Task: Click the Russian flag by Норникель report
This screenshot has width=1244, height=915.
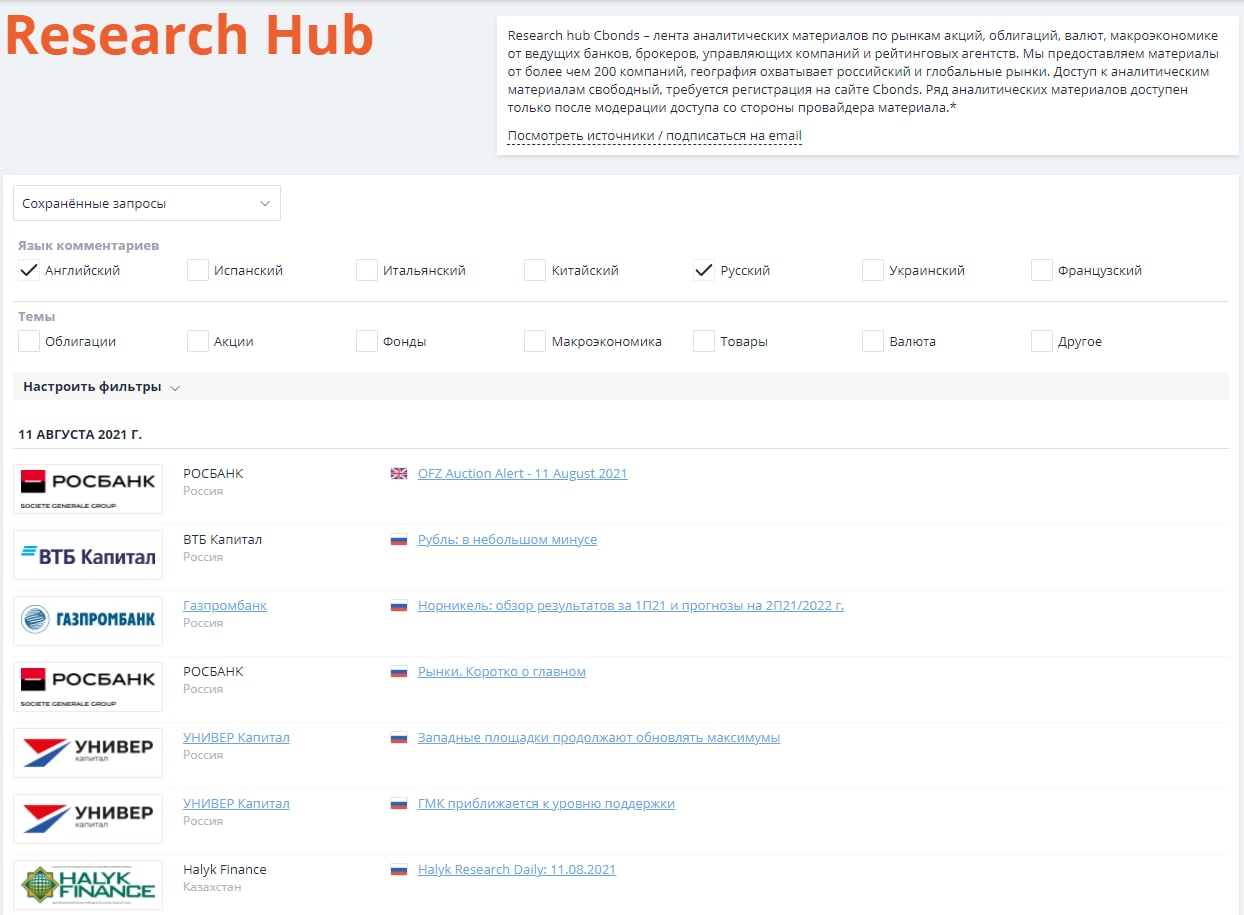Action: 399,606
